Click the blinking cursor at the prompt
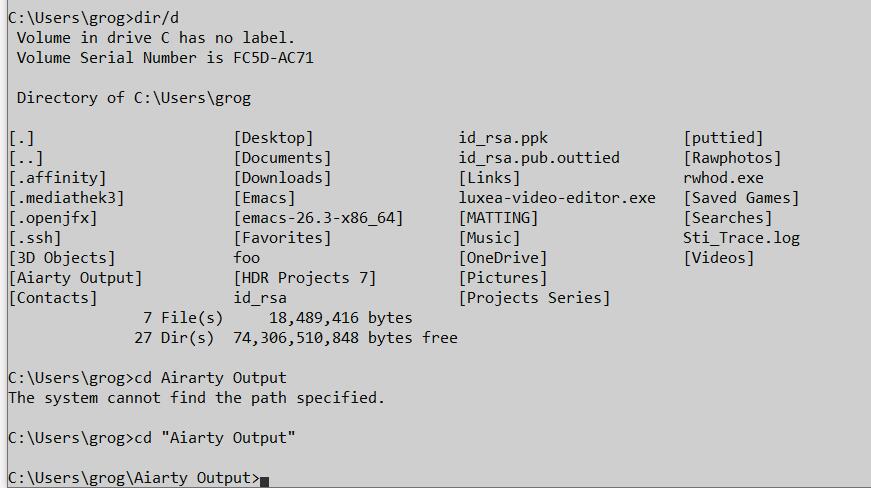This screenshot has height=488, width=871. 265,481
